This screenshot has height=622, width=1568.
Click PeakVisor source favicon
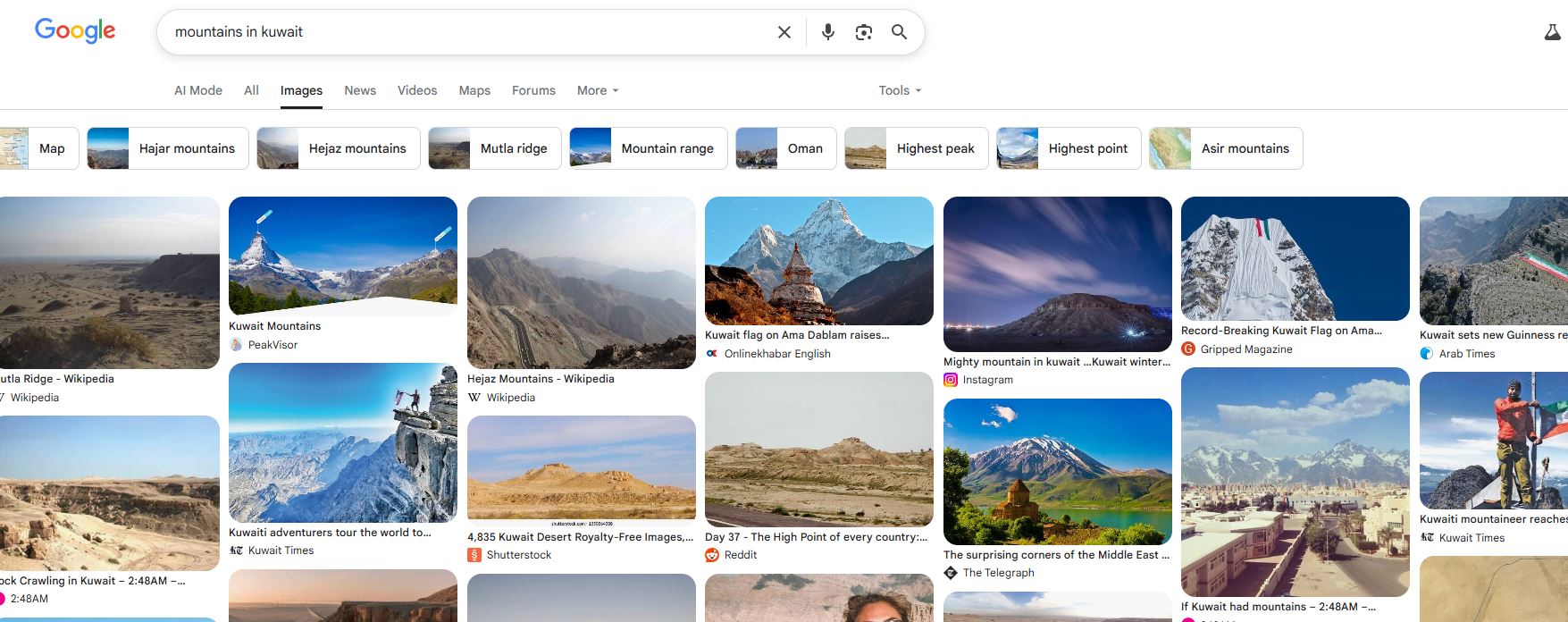236,344
